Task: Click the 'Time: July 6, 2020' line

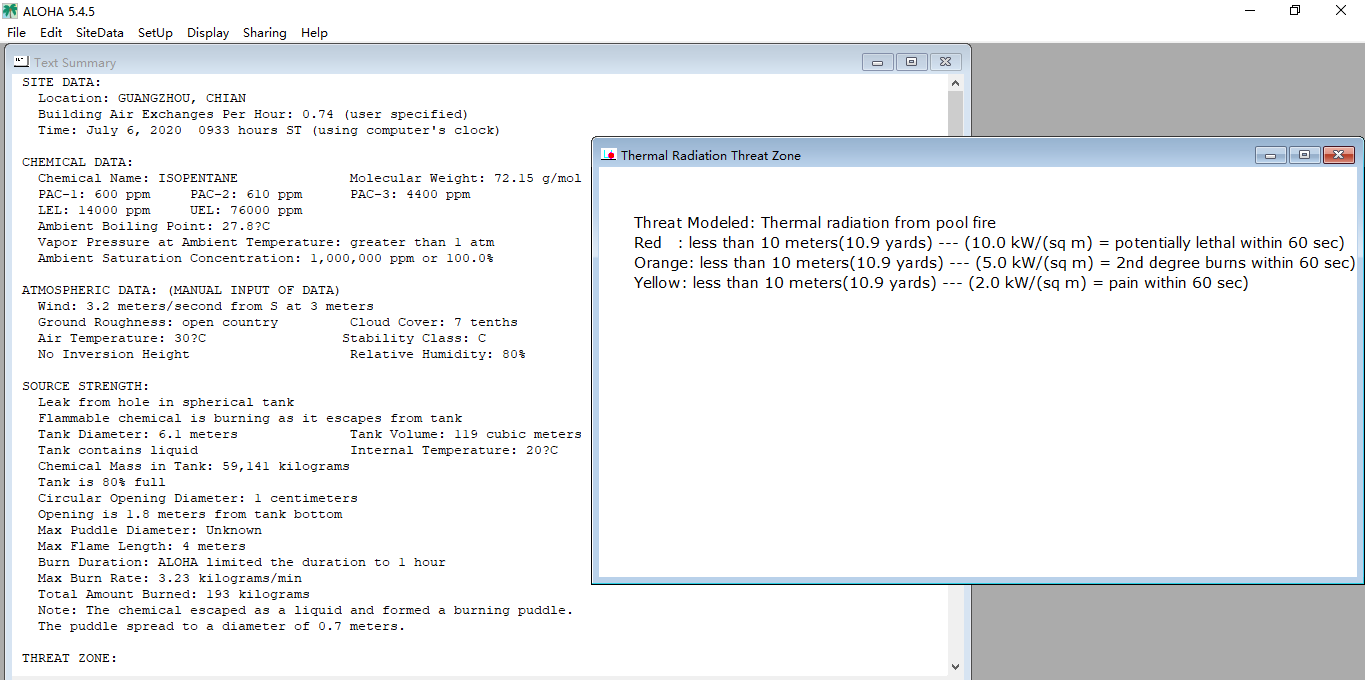Action: pyautogui.click(x=269, y=130)
